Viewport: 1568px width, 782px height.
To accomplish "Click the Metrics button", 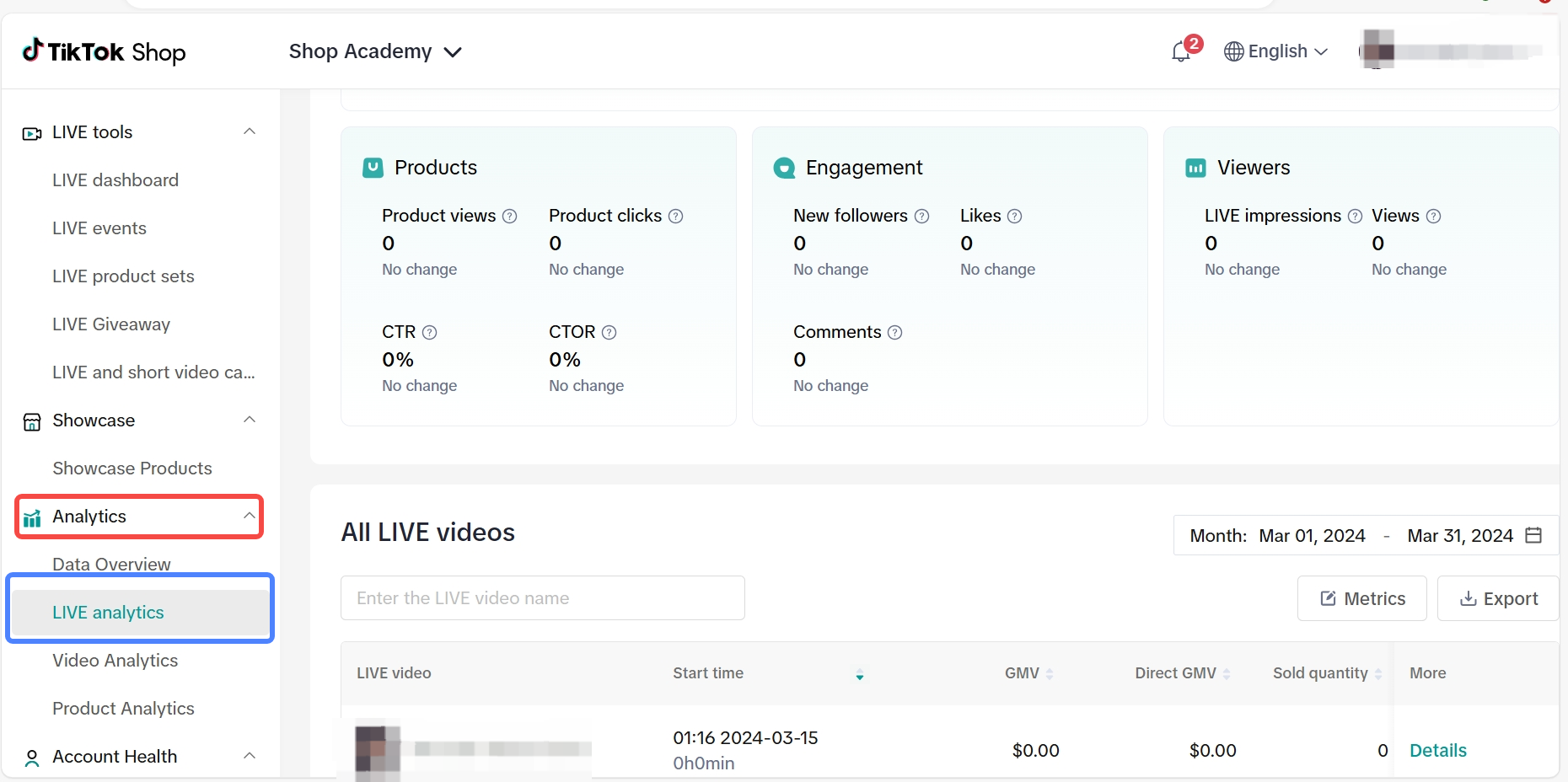I will click(x=1361, y=599).
